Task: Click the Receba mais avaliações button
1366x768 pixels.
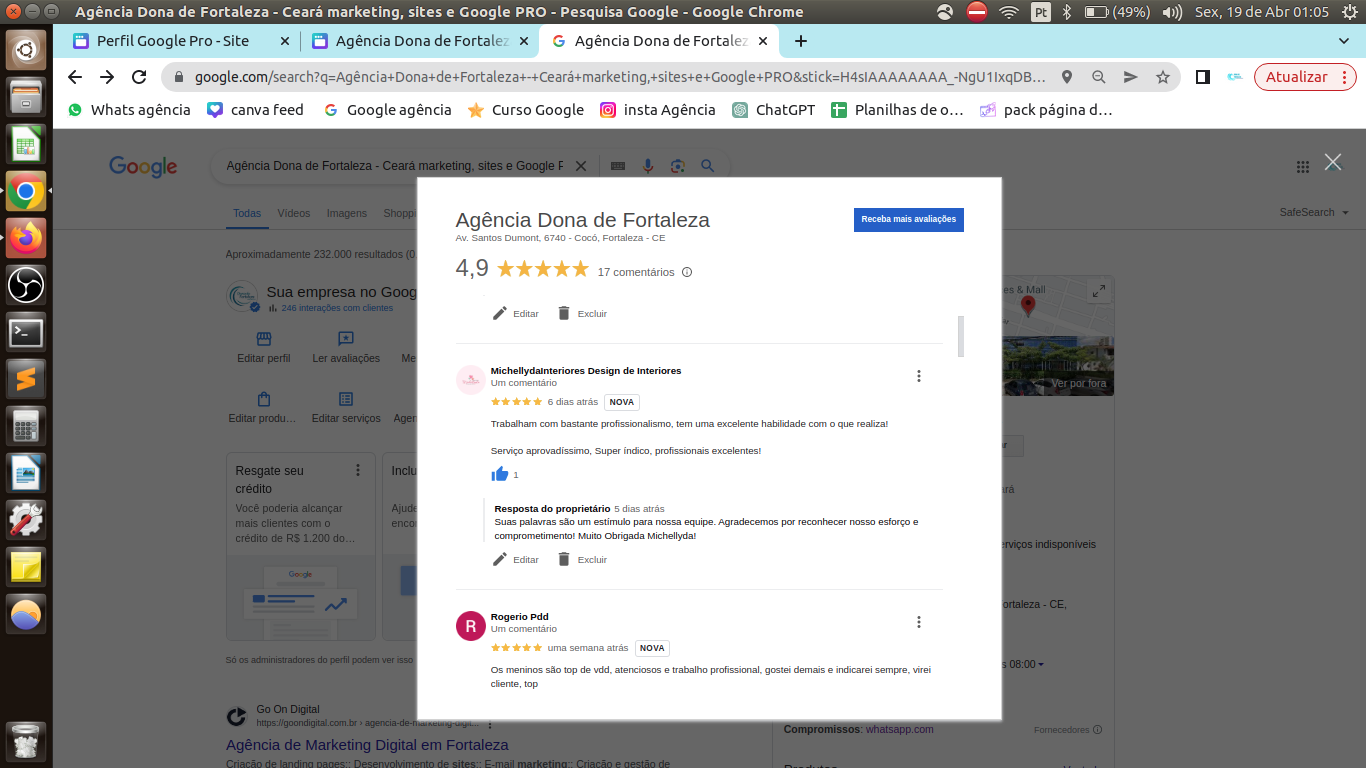Action: click(x=908, y=219)
